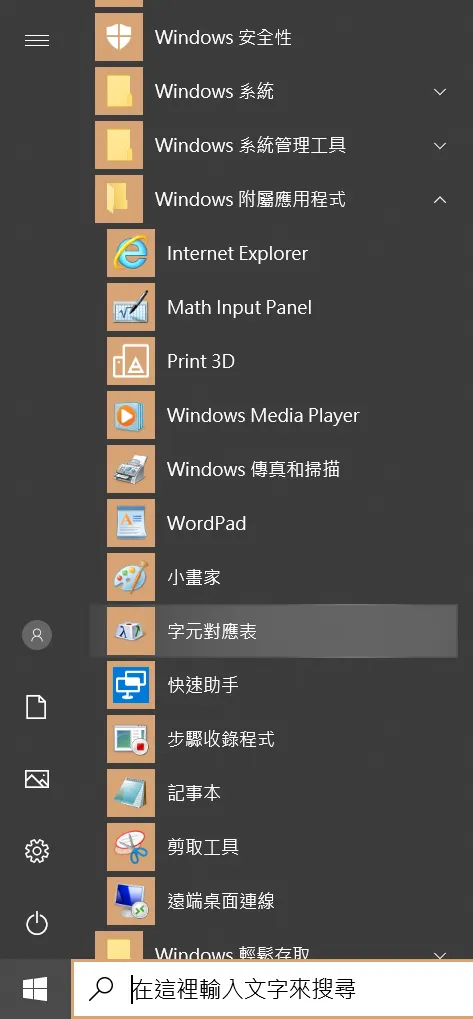This screenshot has width=473, height=1019.
Task: Open the 字元對應表 icon
Action: 131,630
